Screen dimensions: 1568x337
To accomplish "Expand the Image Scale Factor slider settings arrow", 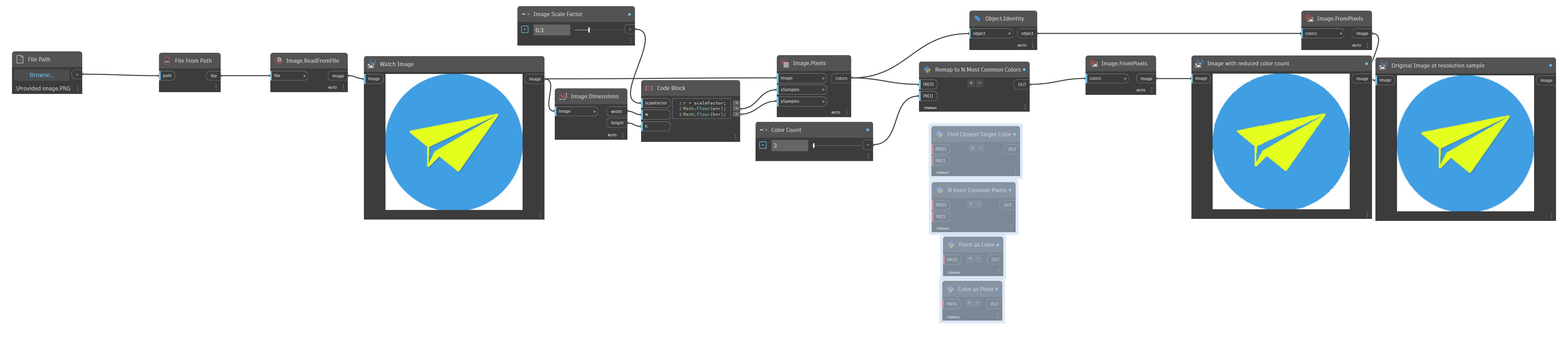I will point(525,29).
